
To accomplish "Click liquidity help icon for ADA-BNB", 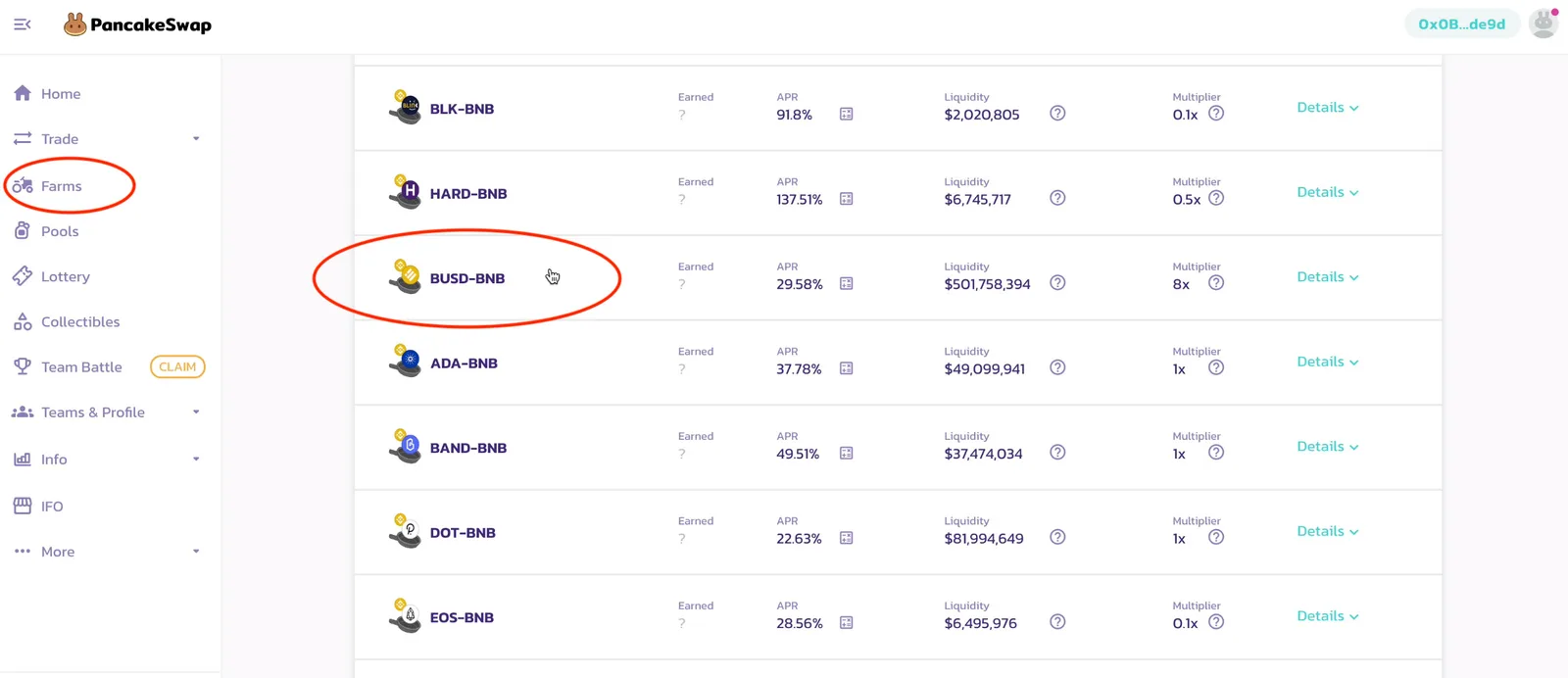I will [1057, 367].
